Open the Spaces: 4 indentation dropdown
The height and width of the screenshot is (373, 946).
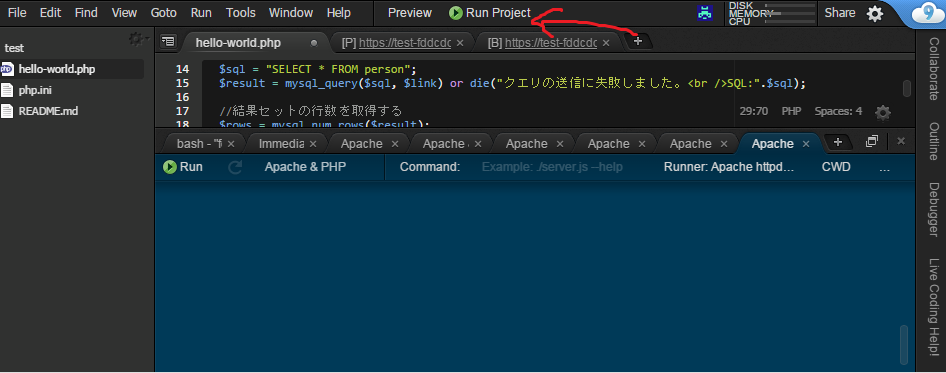(838, 112)
